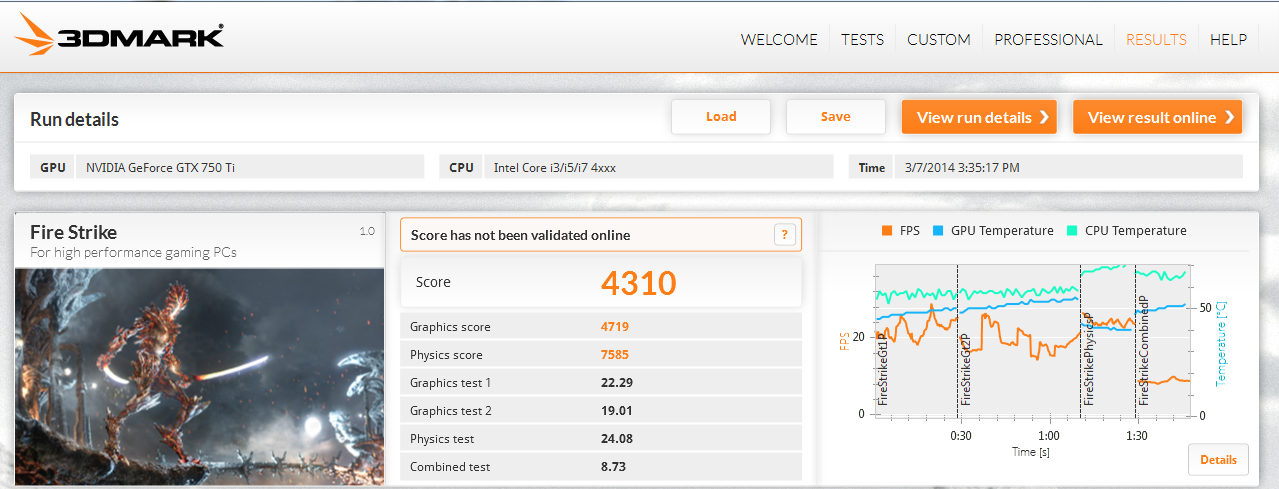Image resolution: width=1279 pixels, height=489 pixels.
Task: Go to the PROFESSIONAL tab
Action: click(x=1048, y=40)
